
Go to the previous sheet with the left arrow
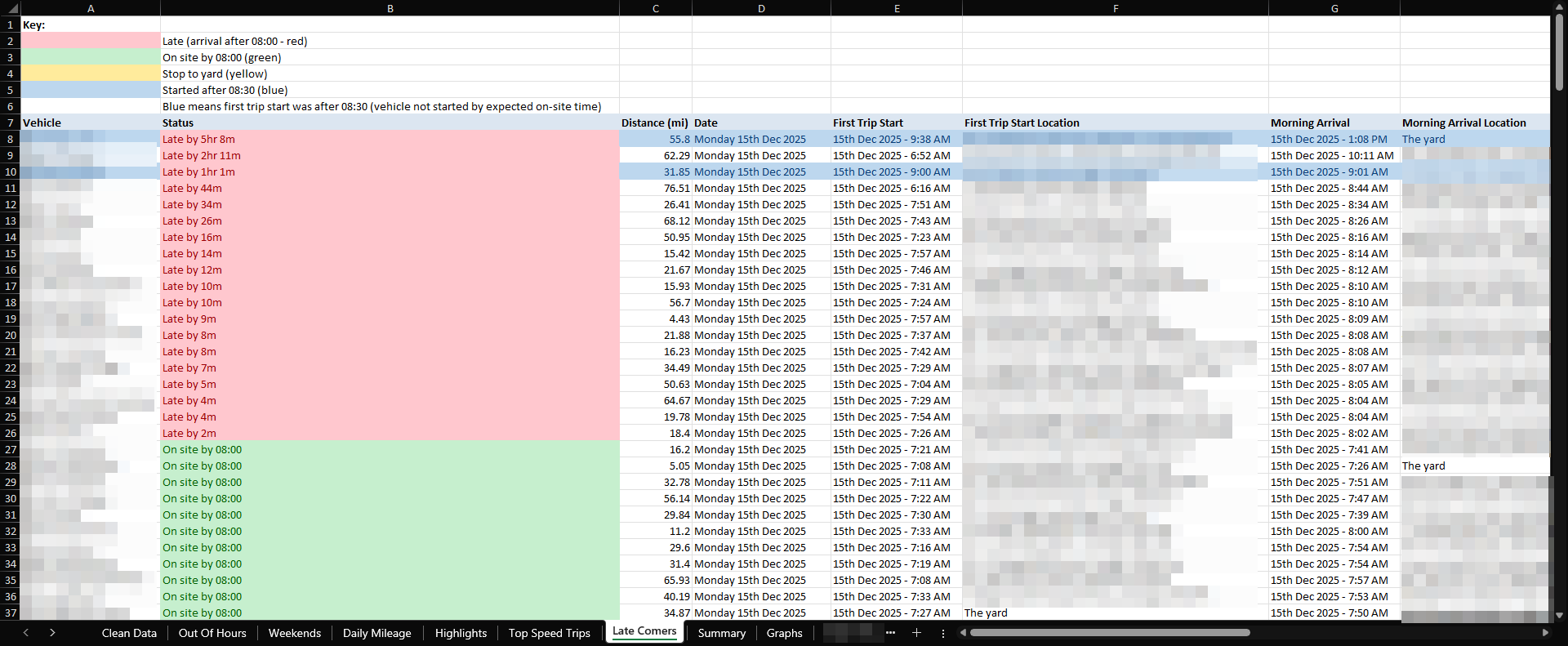click(26, 633)
